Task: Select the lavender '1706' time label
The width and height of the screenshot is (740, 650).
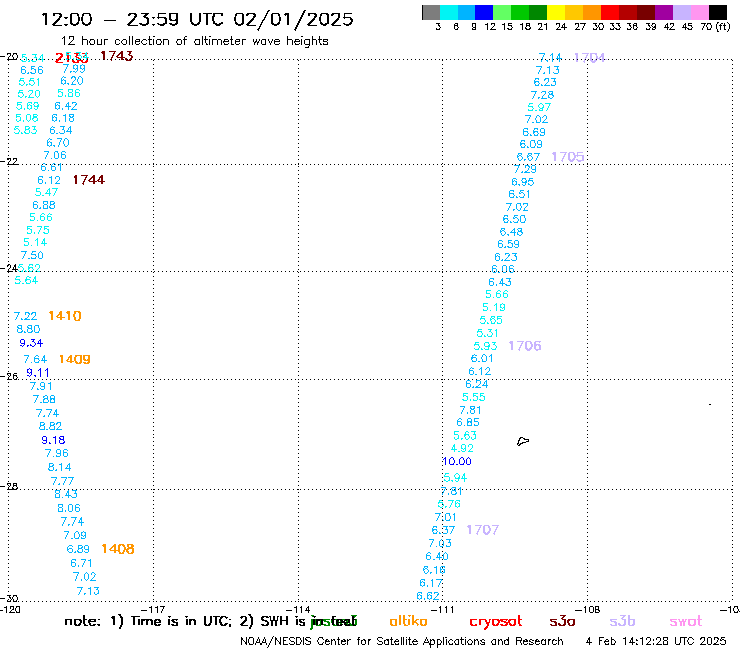Action: [x=525, y=346]
